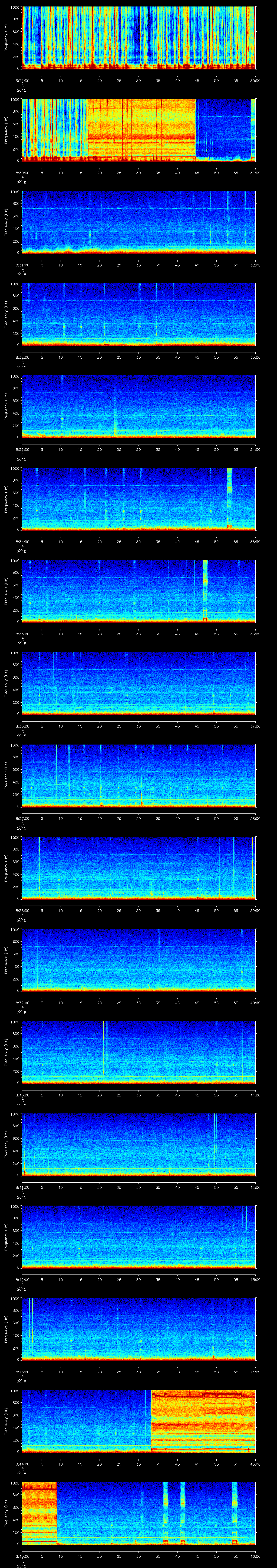Select the spectrogram panel starting at 8:40:00
Viewport: 277px width, 1568px height.
click(139, 1052)
